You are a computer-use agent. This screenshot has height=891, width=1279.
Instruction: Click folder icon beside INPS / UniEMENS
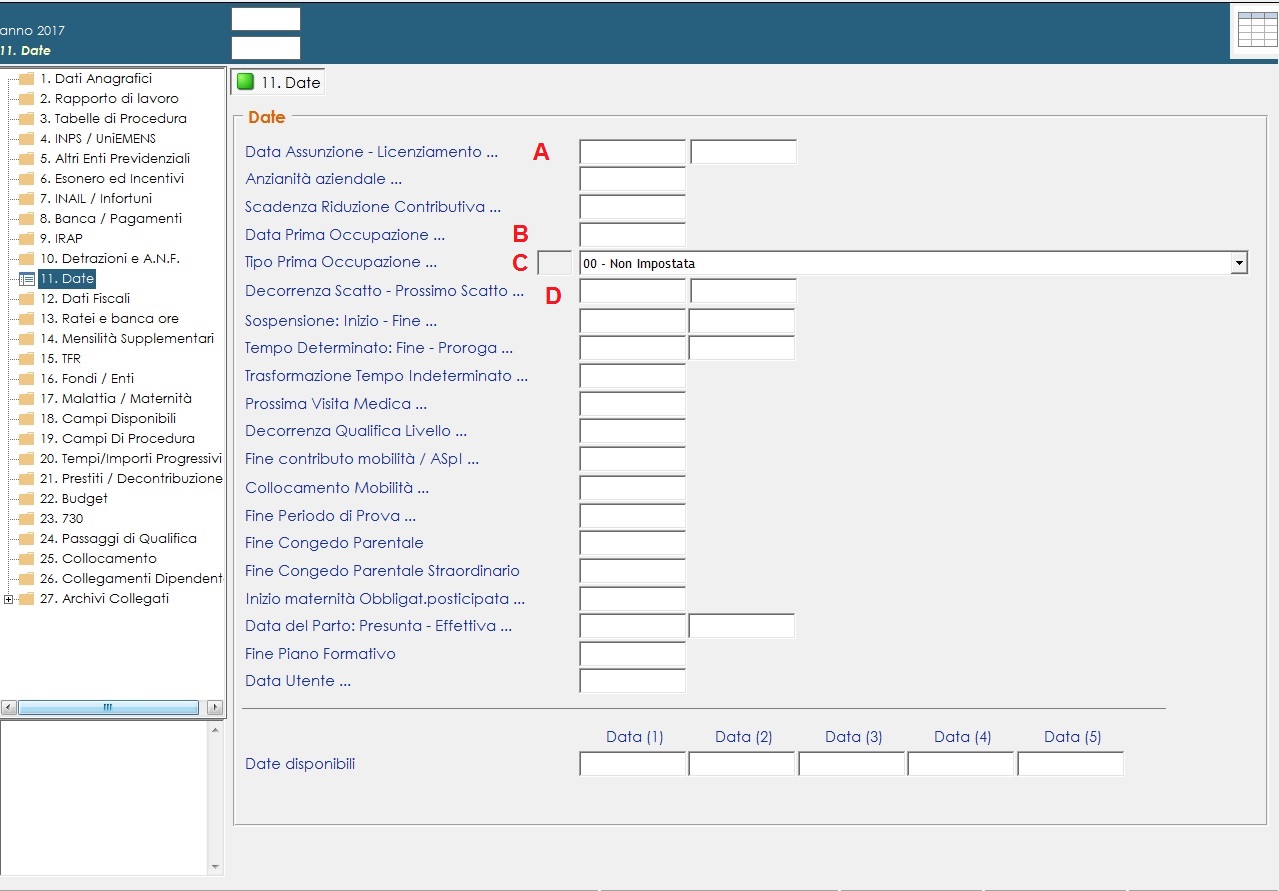coord(26,139)
